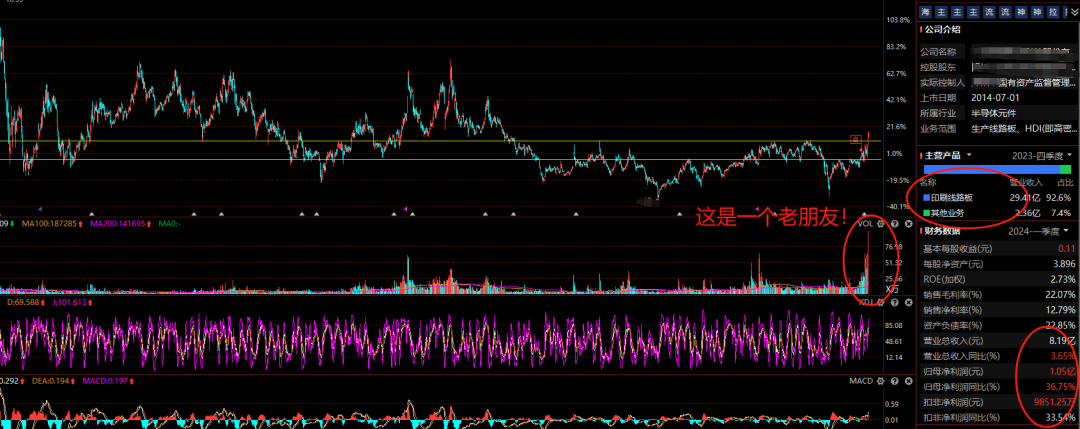
Task: Select the 扣非净利润(元) row
Action: [x=998, y=402]
